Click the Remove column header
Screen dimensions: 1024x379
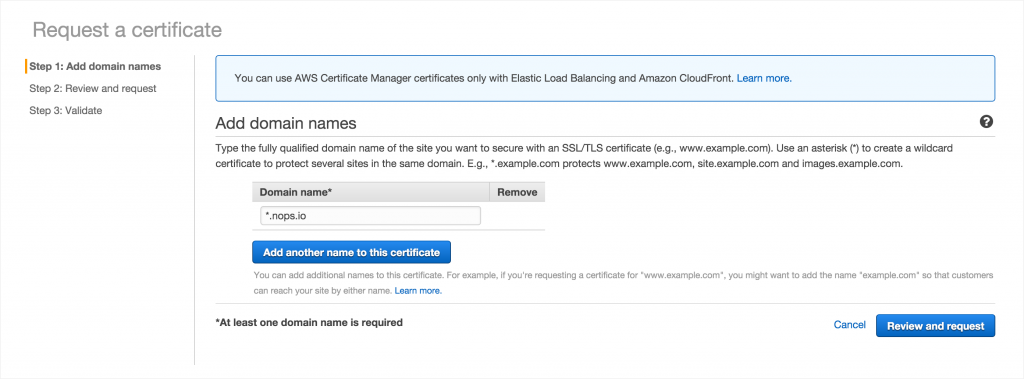[x=517, y=192]
